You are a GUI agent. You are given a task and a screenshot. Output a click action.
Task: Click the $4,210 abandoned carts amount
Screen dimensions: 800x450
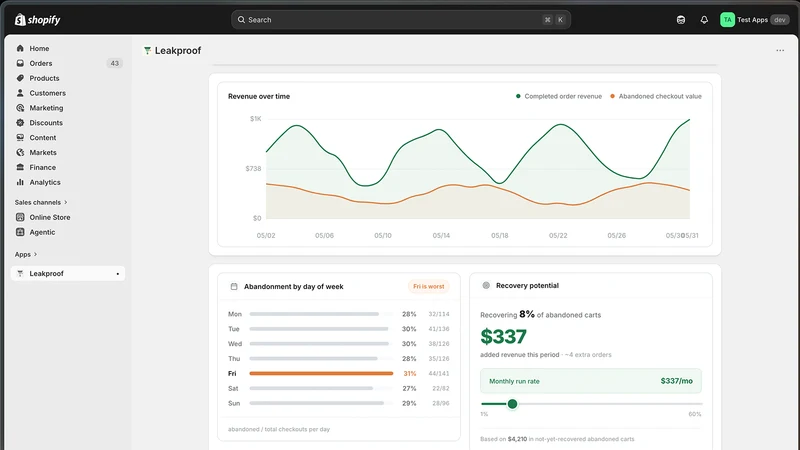(517, 439)
